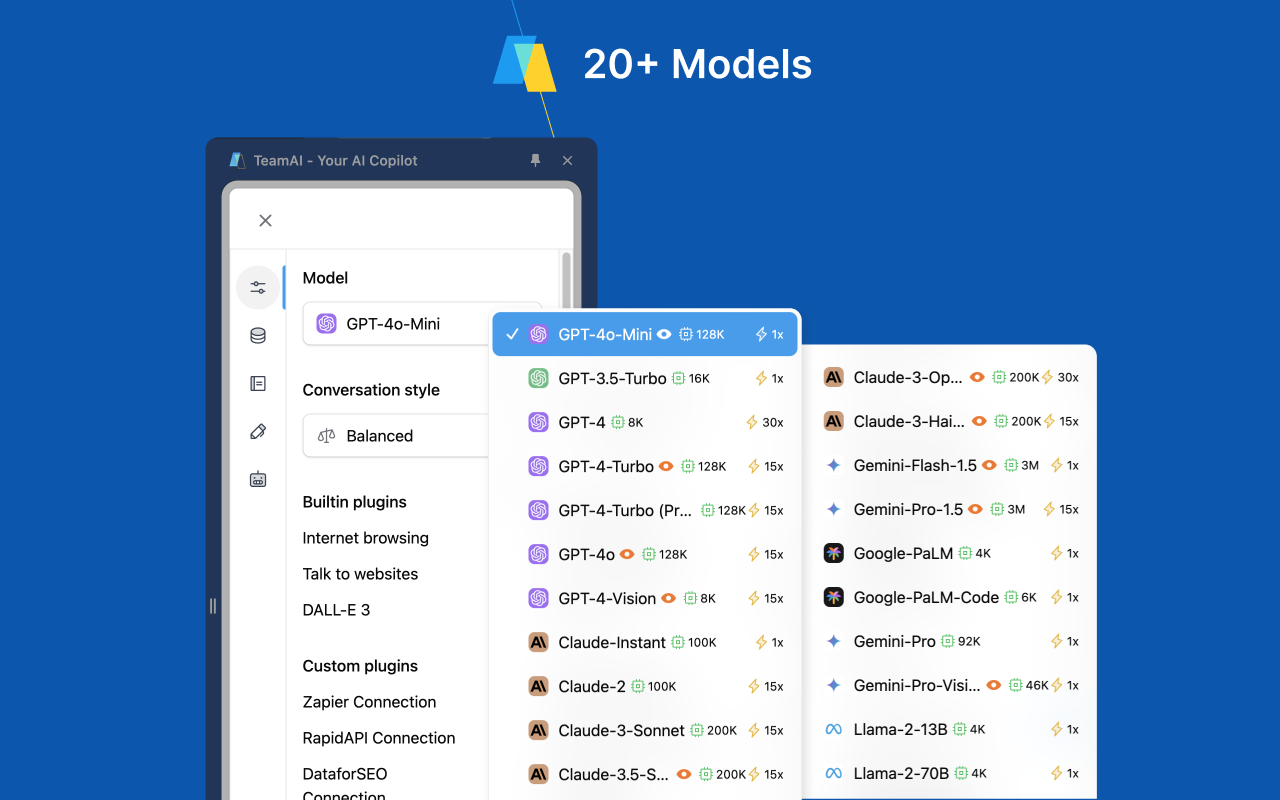Open the Balanced conversation style dropdown
The height and width of the screenshot is (800, 1280).
(400, 435)
